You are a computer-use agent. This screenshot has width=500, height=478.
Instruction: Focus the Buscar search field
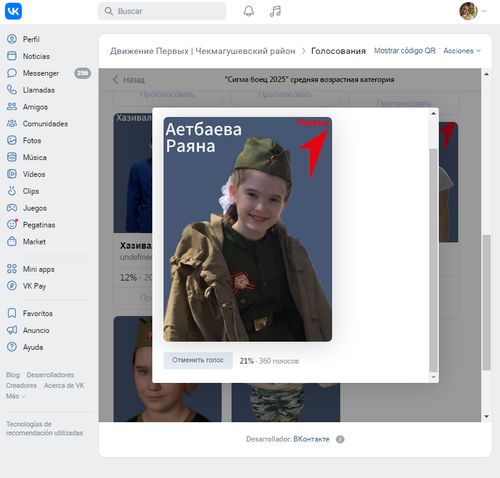[162, 11]
